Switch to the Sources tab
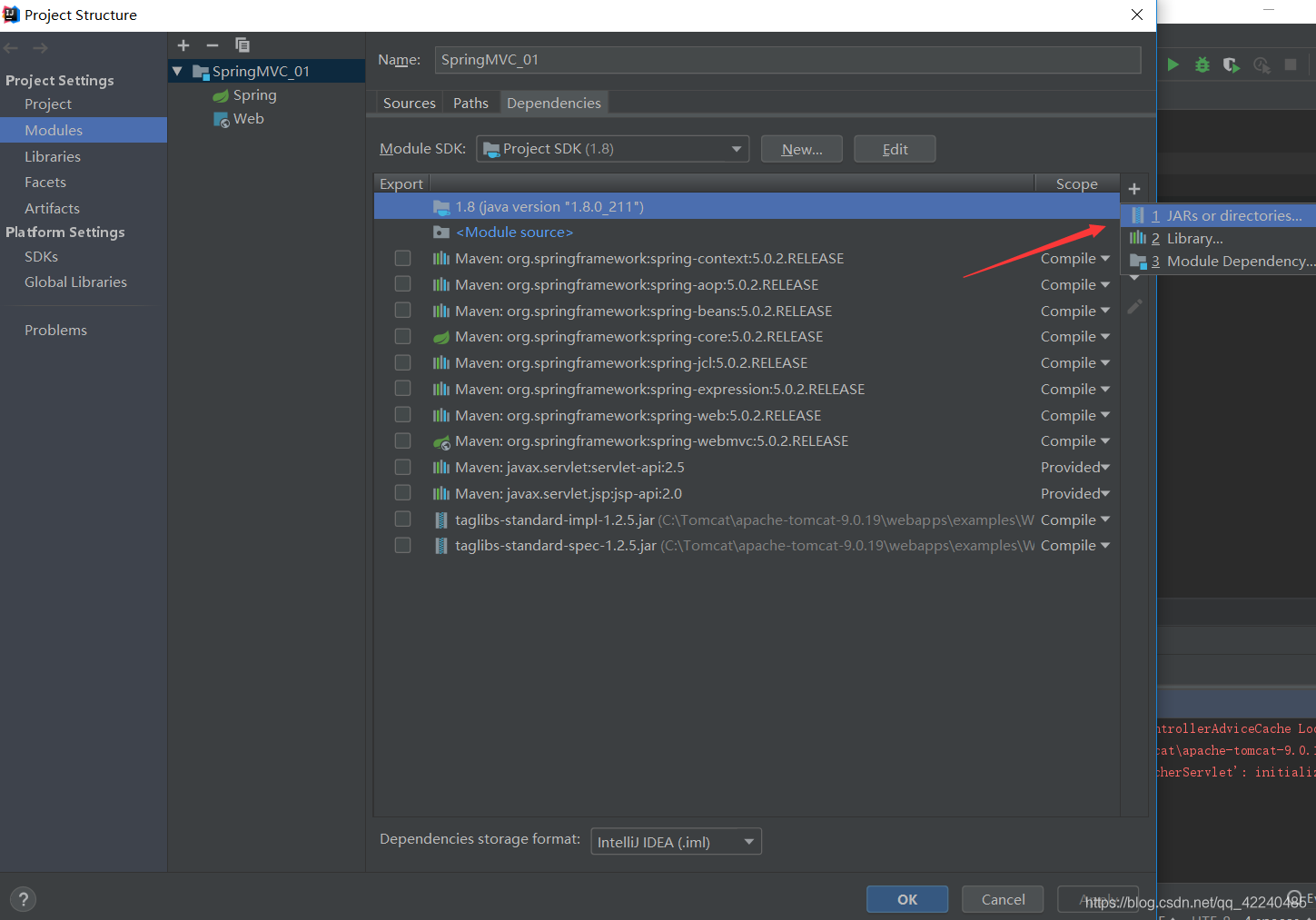Image resolution: width=1316 pixels, height=920 pixels. [x=409, y=103]
